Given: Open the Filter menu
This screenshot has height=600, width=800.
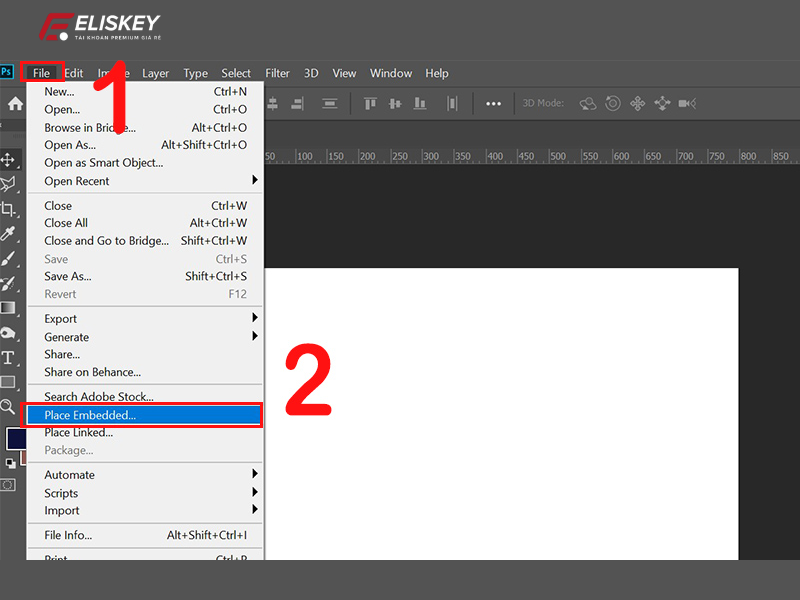Looking at the screenshot, I should click(x=277, y=73).
